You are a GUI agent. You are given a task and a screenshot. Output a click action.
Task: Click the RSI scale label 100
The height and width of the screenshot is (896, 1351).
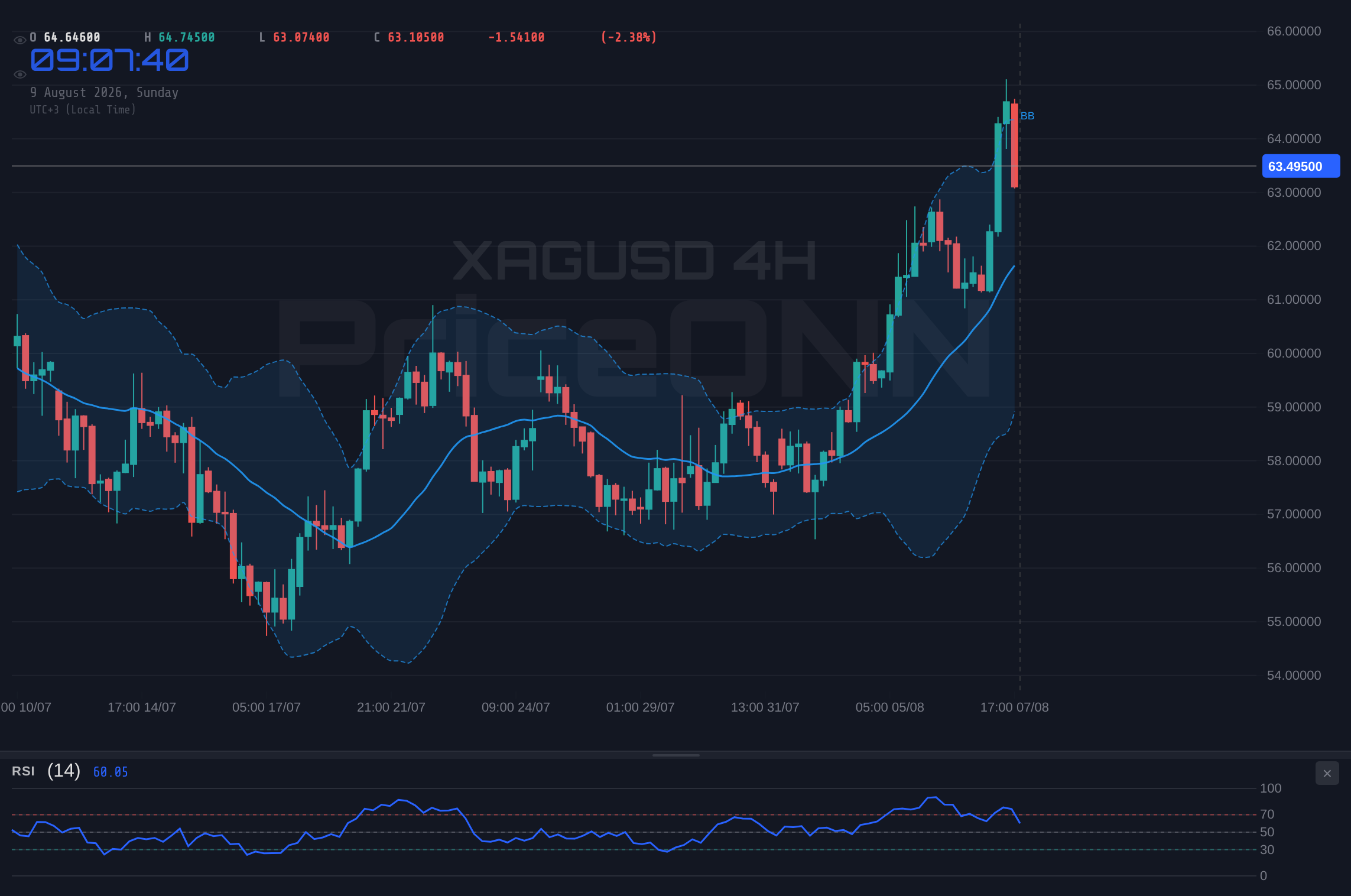[1270, 788]
